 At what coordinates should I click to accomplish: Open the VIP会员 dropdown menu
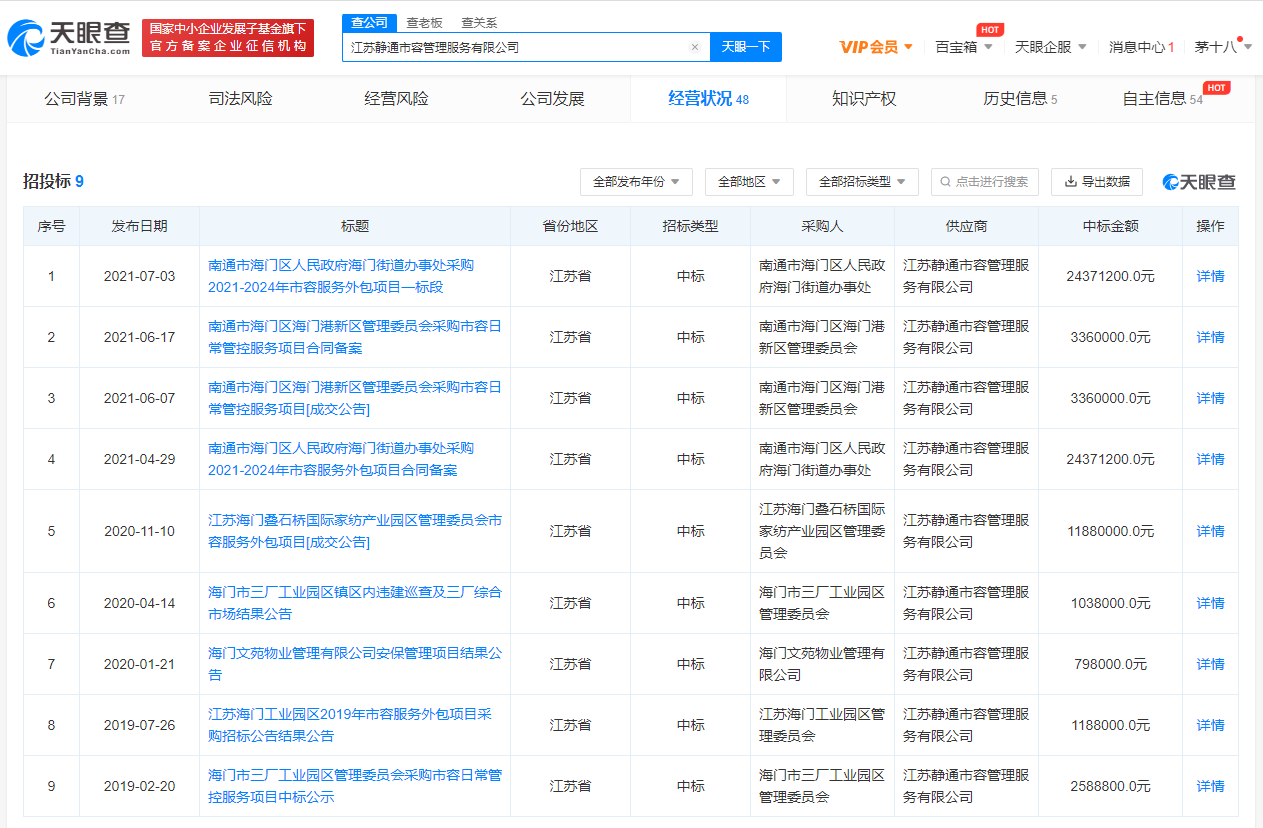[875, 47]
